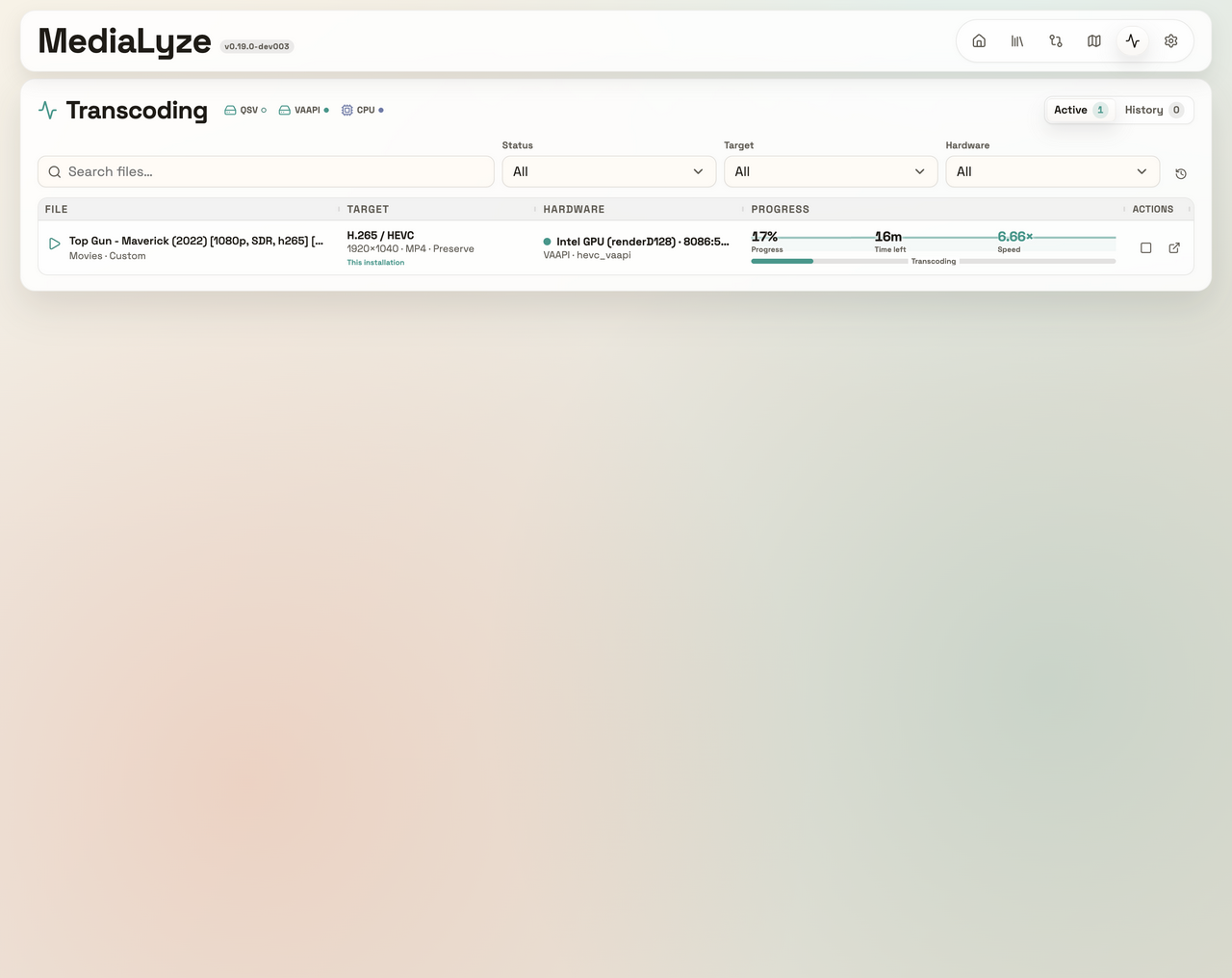The image size is (1232, 978).
Task: Open the Hardware filter dropdown
Action: coord(1052,172)
